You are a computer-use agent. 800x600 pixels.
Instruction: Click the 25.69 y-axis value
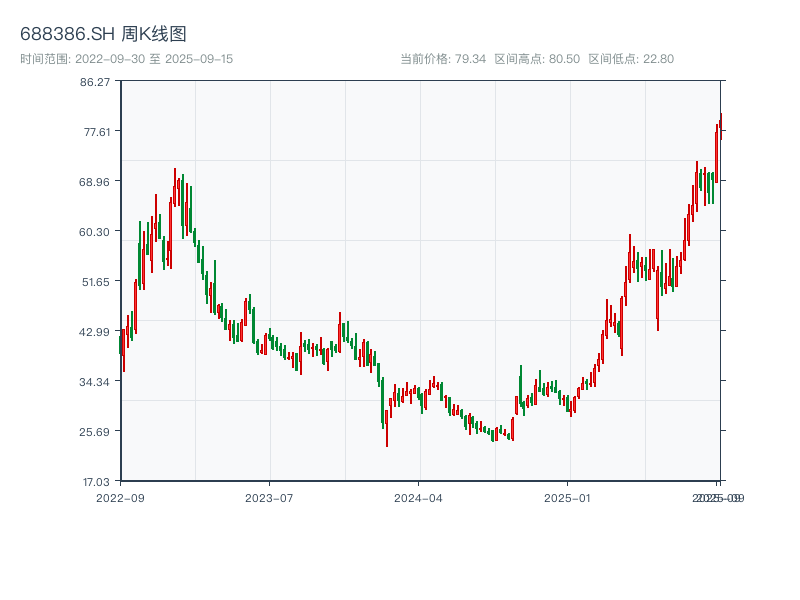pos(94,432)
